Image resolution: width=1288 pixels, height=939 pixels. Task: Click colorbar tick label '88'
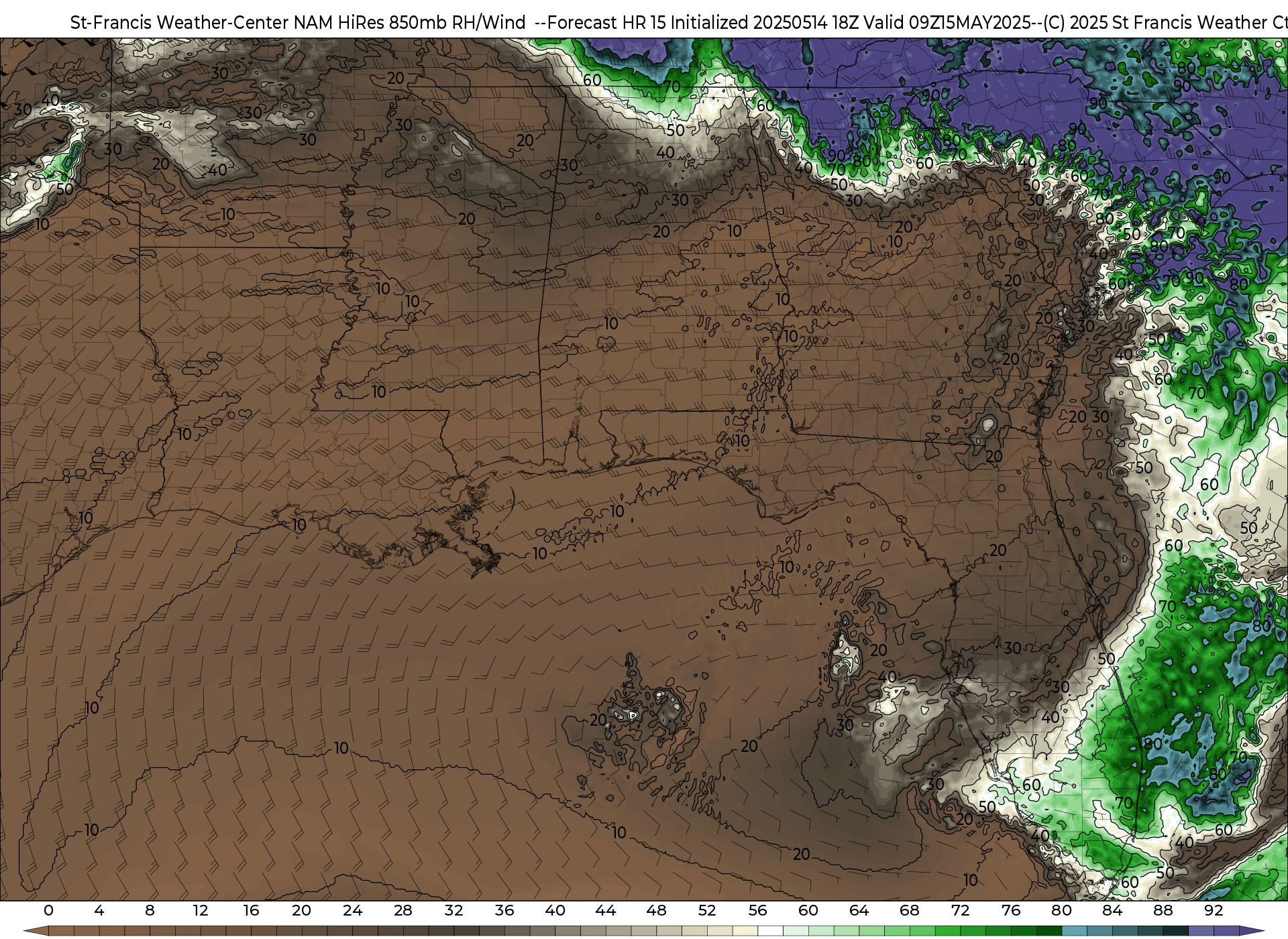[1163, 910]
